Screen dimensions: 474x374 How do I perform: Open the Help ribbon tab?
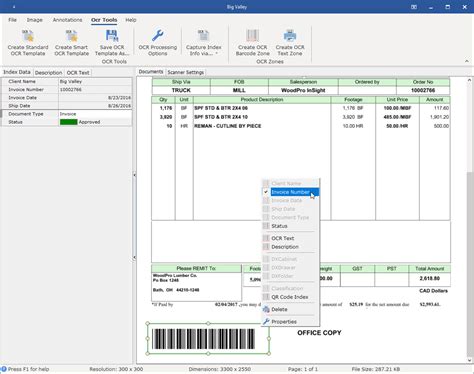point(131,20)
